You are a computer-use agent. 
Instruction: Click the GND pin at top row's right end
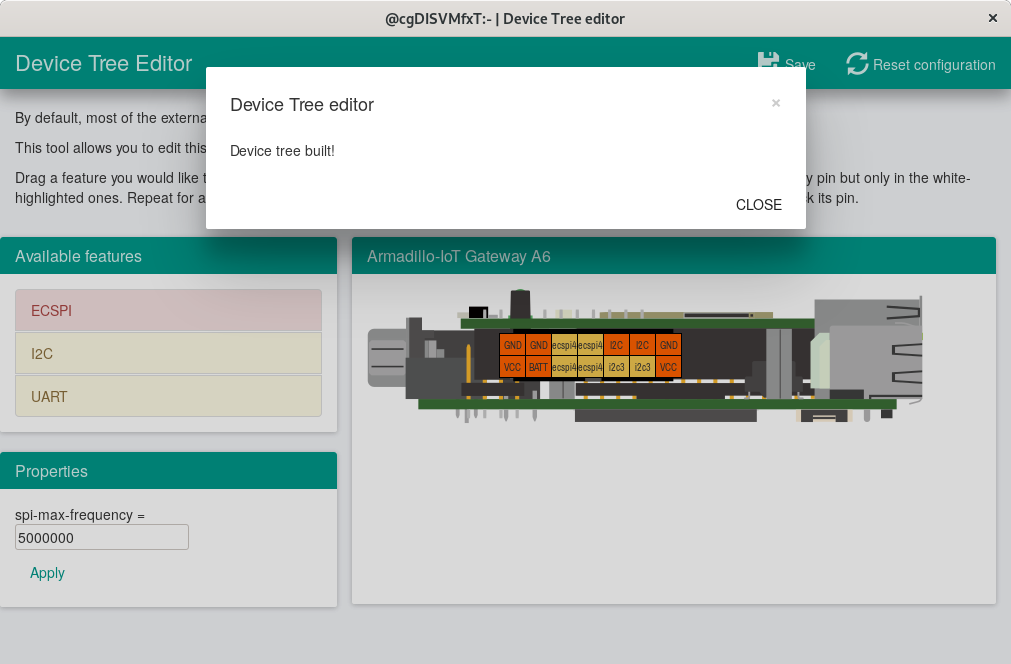(669, 345)
